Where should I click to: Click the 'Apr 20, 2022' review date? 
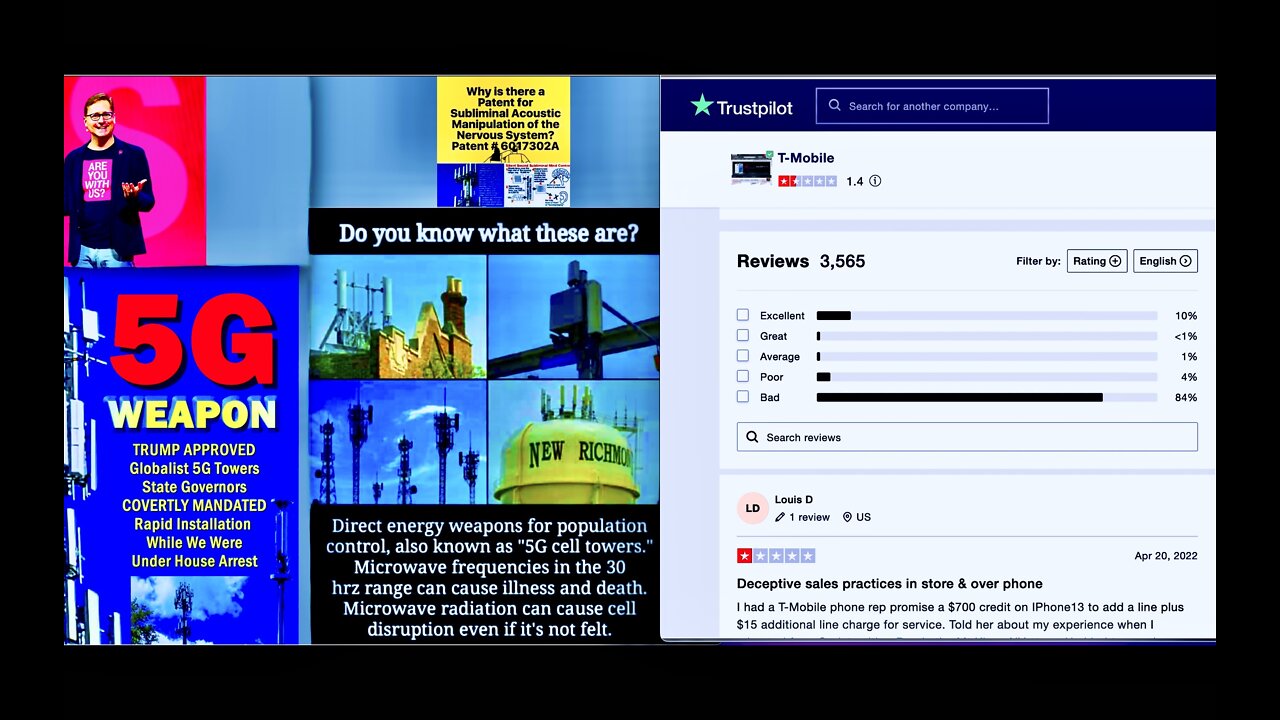tap(1166, 556)
